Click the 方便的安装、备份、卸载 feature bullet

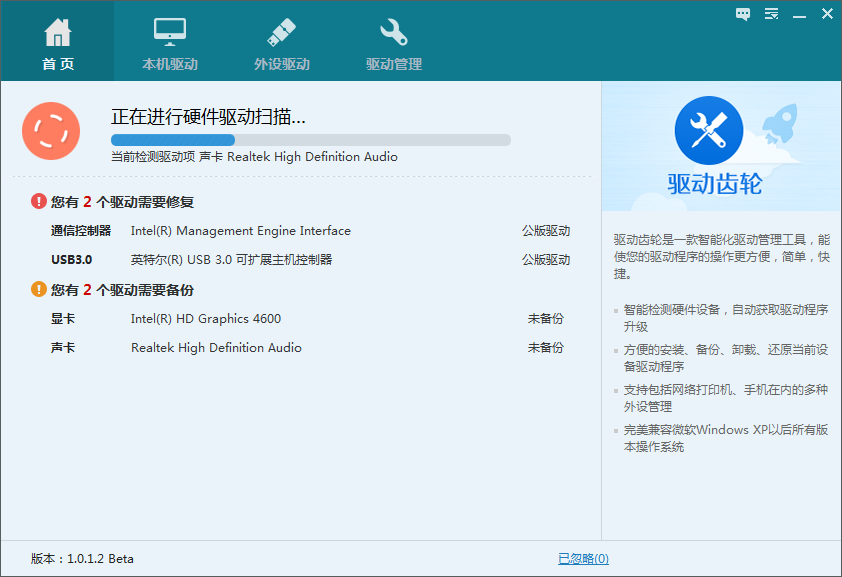pos(725,358)
